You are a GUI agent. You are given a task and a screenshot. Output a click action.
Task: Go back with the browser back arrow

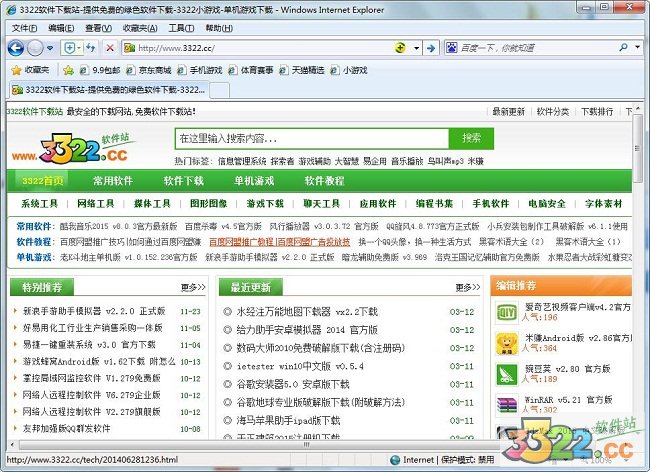pyautogui.click(x=16, y=48)
